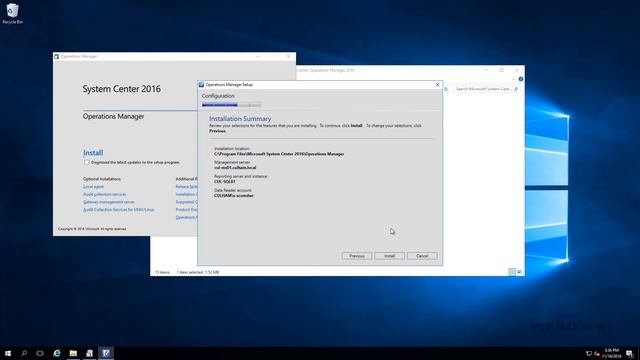Click the volume tray icon

pyautogui.click(x=597, y=353)
